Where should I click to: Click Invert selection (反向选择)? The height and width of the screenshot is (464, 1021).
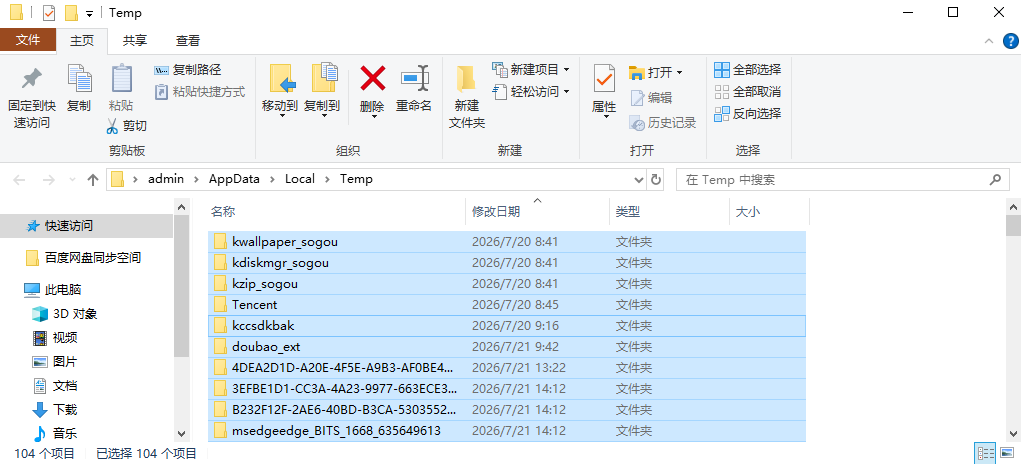[x=748, y=114]
